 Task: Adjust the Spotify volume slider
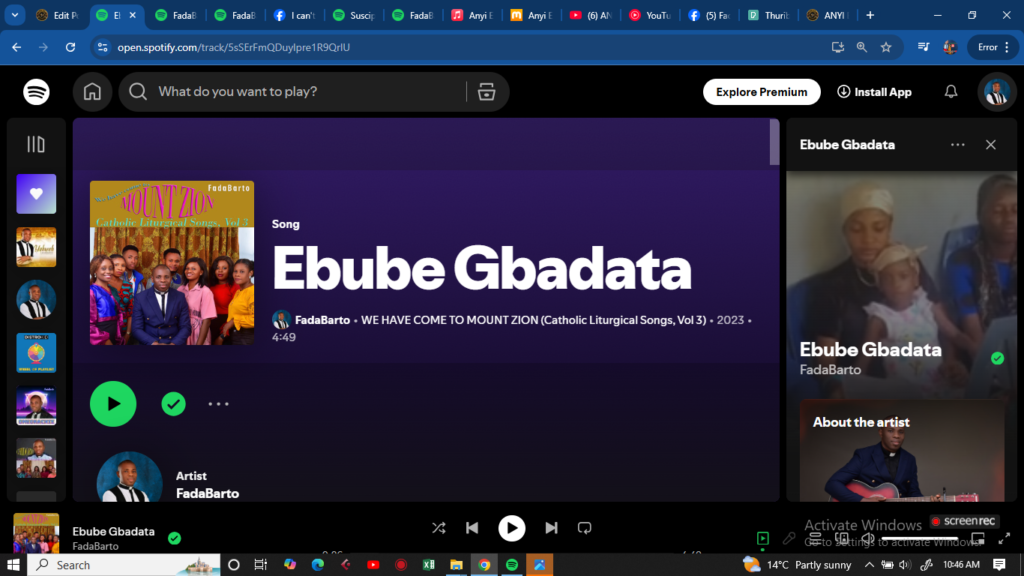point(920,539)
